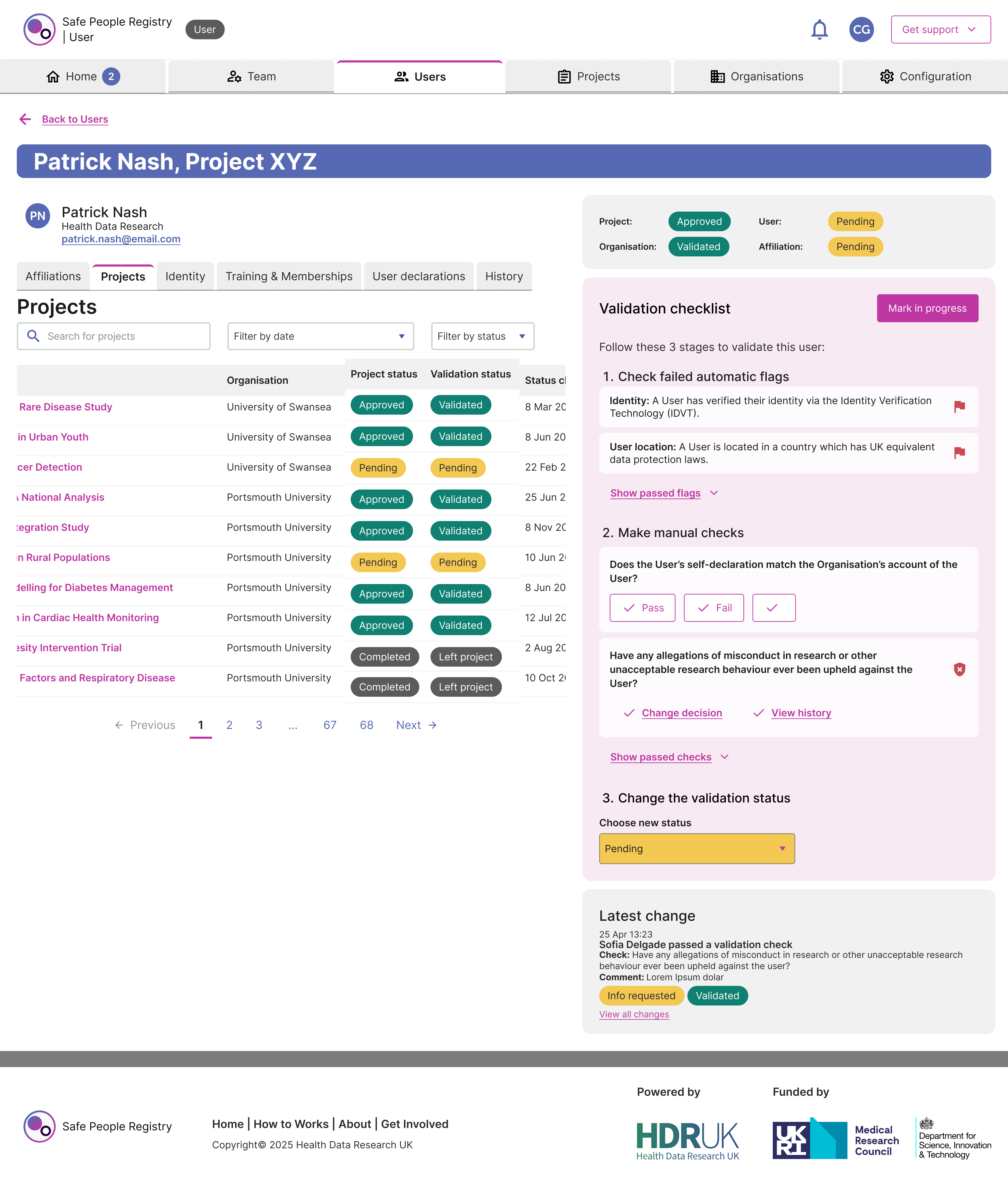Image resolution: width=1008 pixels, height=1177 pixels.
Task: Expand Show passed checks
Action: (670, 757)
